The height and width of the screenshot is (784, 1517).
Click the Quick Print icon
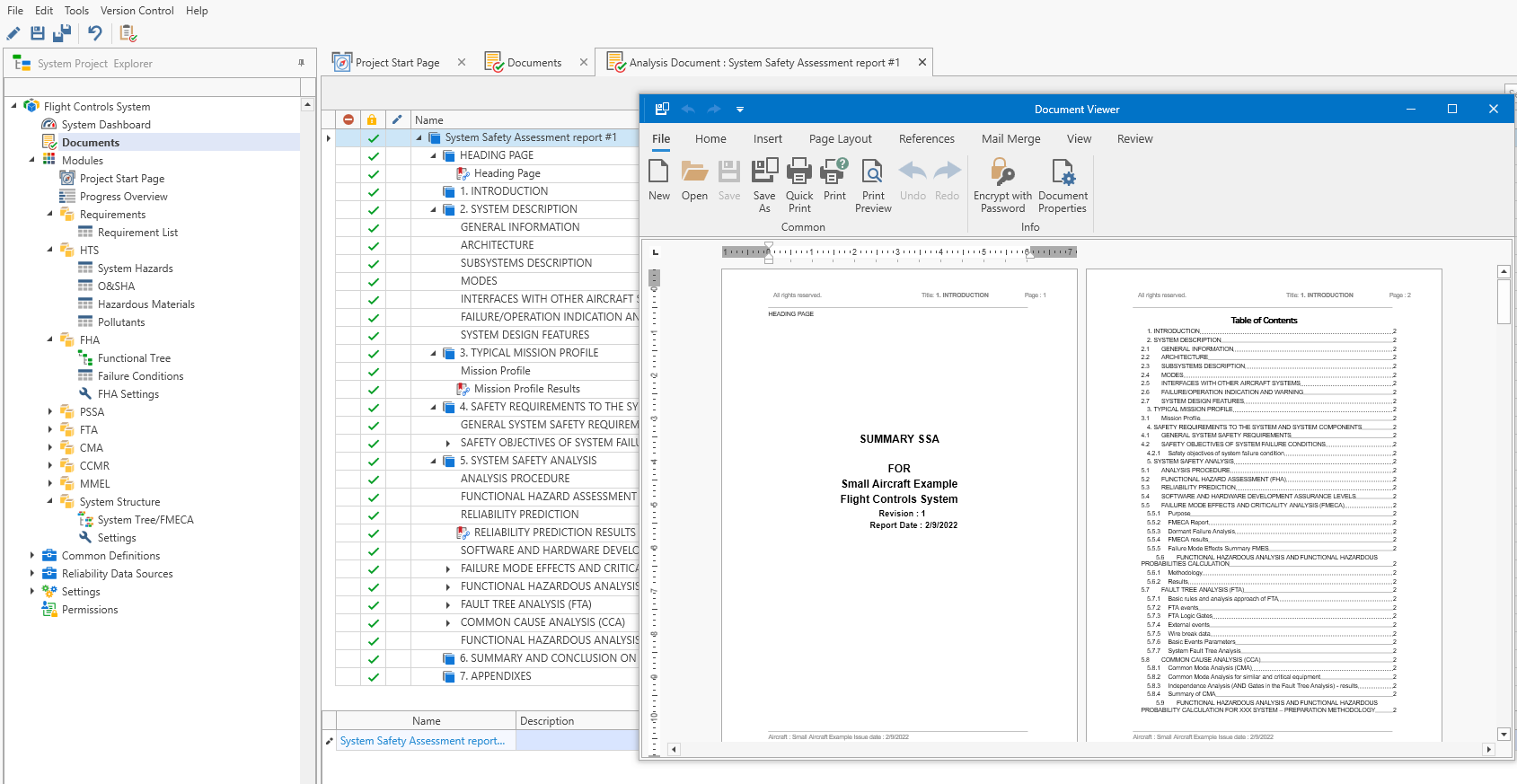[x=799, y=186]
